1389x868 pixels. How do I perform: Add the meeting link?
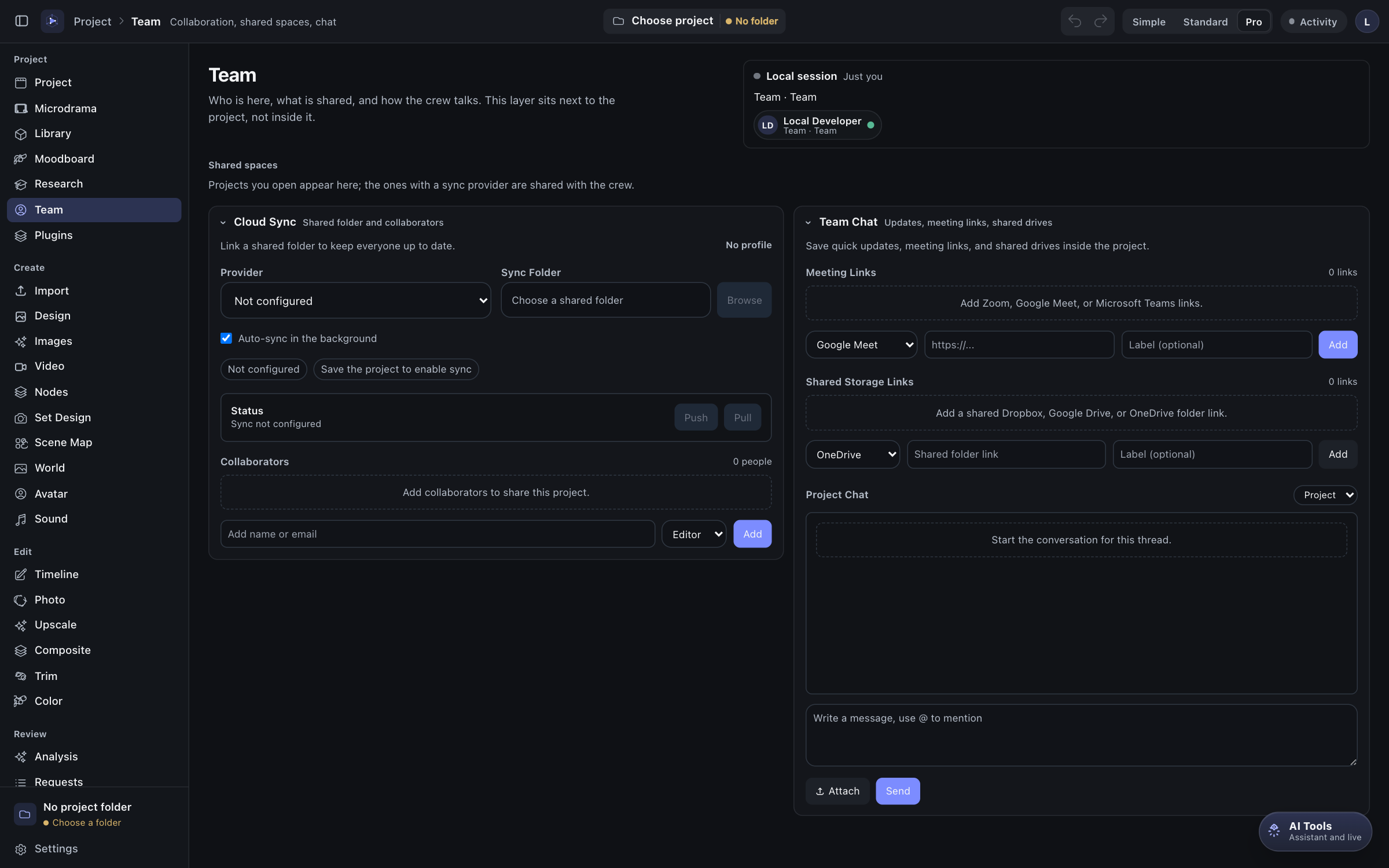pos(1337,344)
